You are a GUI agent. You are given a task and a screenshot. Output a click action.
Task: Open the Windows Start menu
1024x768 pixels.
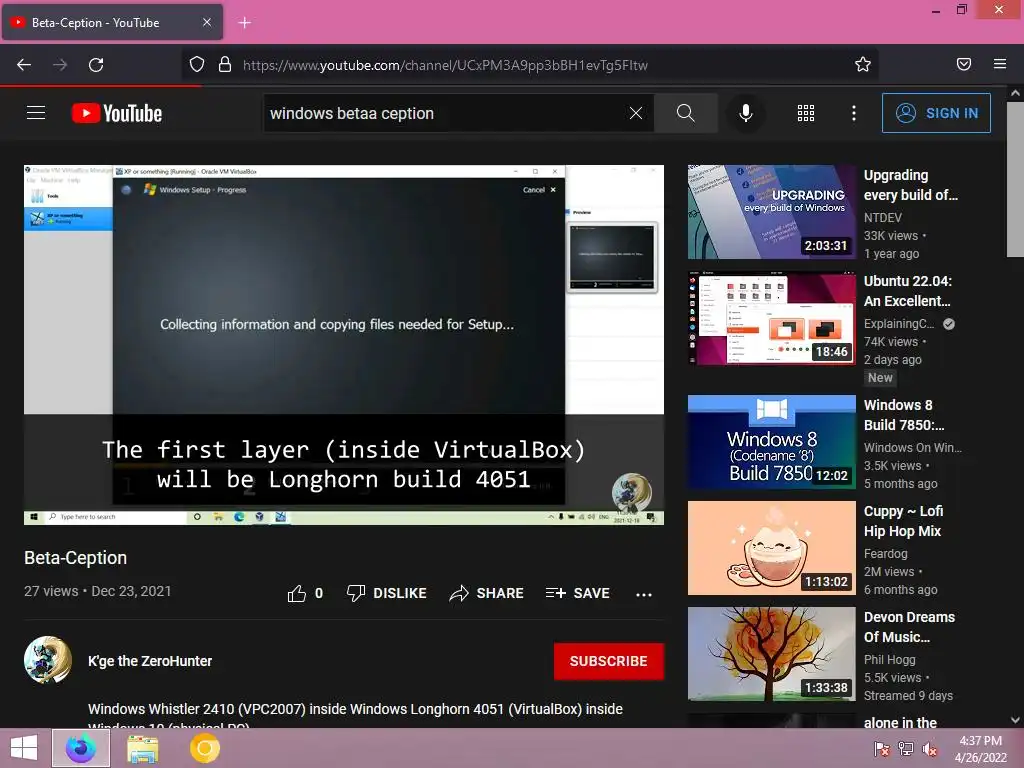coord(24,748)
